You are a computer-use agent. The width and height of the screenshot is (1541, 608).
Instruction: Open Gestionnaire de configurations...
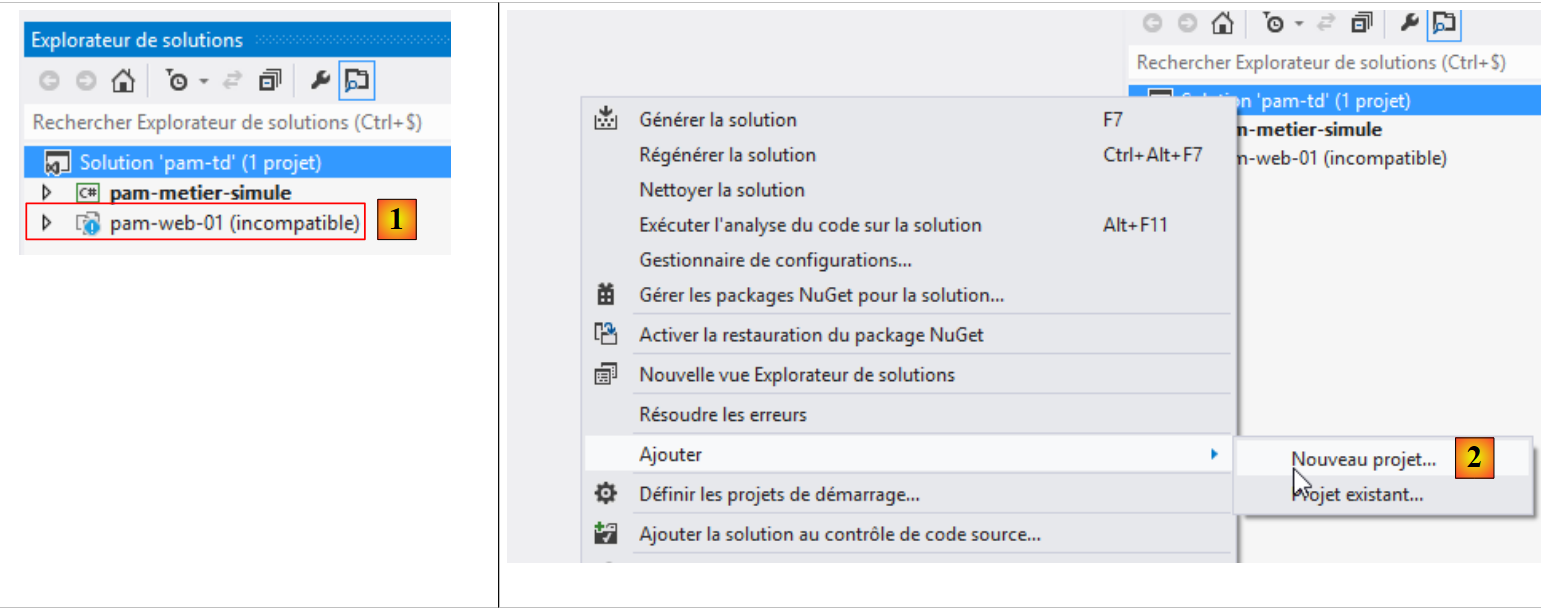click(x=775, y=260)
